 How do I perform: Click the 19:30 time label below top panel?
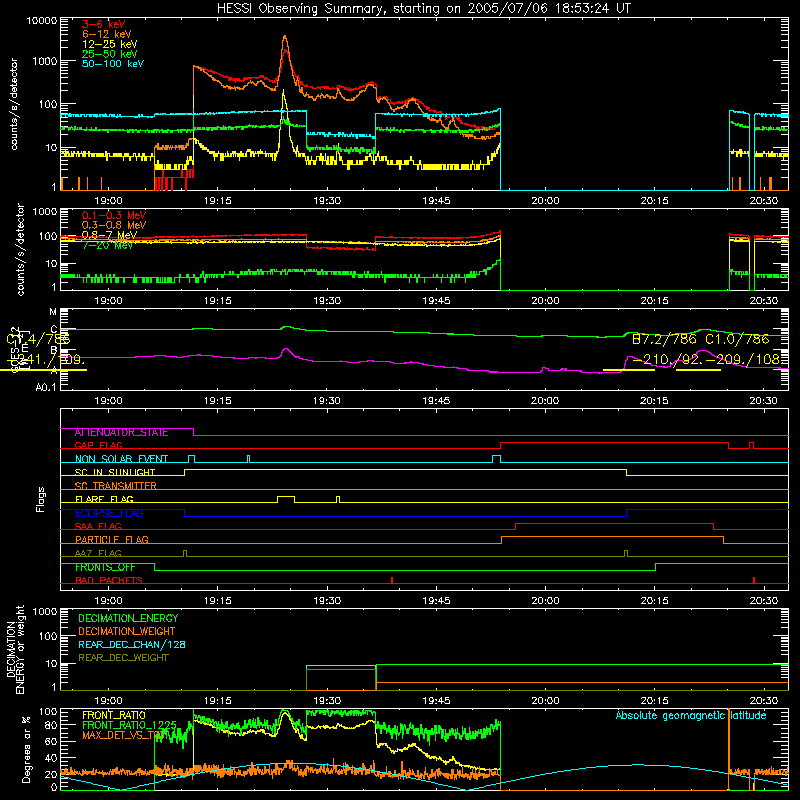click(327, 201)
